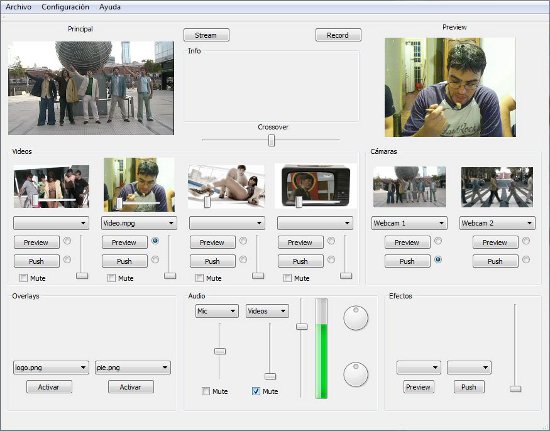Open the Archivo menu
Screen dimensions: 550x431
(19, 7)
